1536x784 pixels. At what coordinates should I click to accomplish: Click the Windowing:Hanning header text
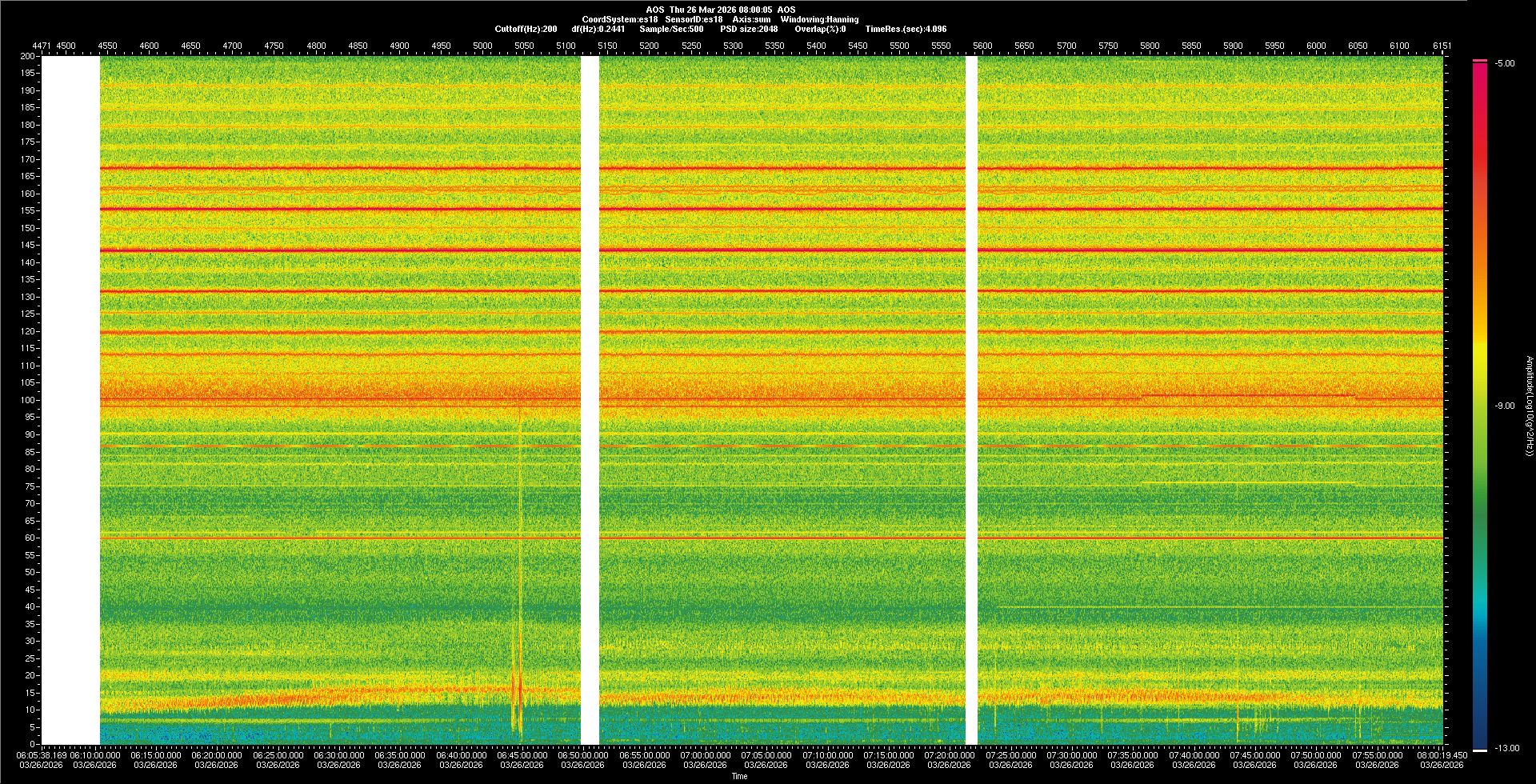[819, 19]
